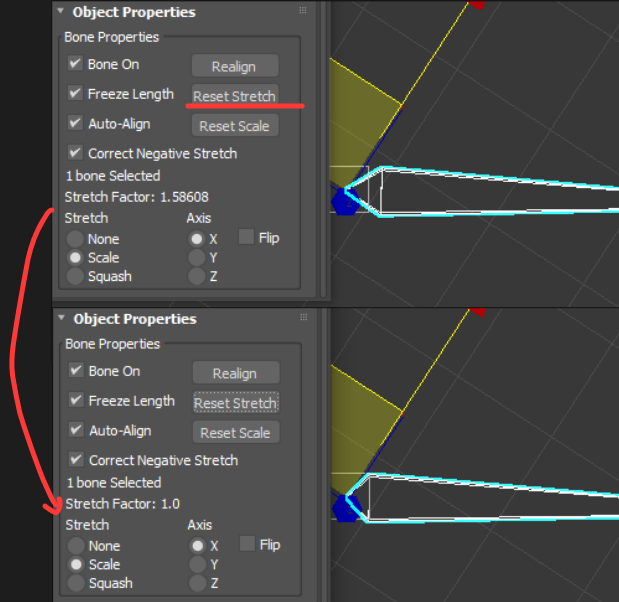Select X axis radio in upper panel
This screenshot has height=602, width=619.
pyautogui.click(x=197, y=239)
